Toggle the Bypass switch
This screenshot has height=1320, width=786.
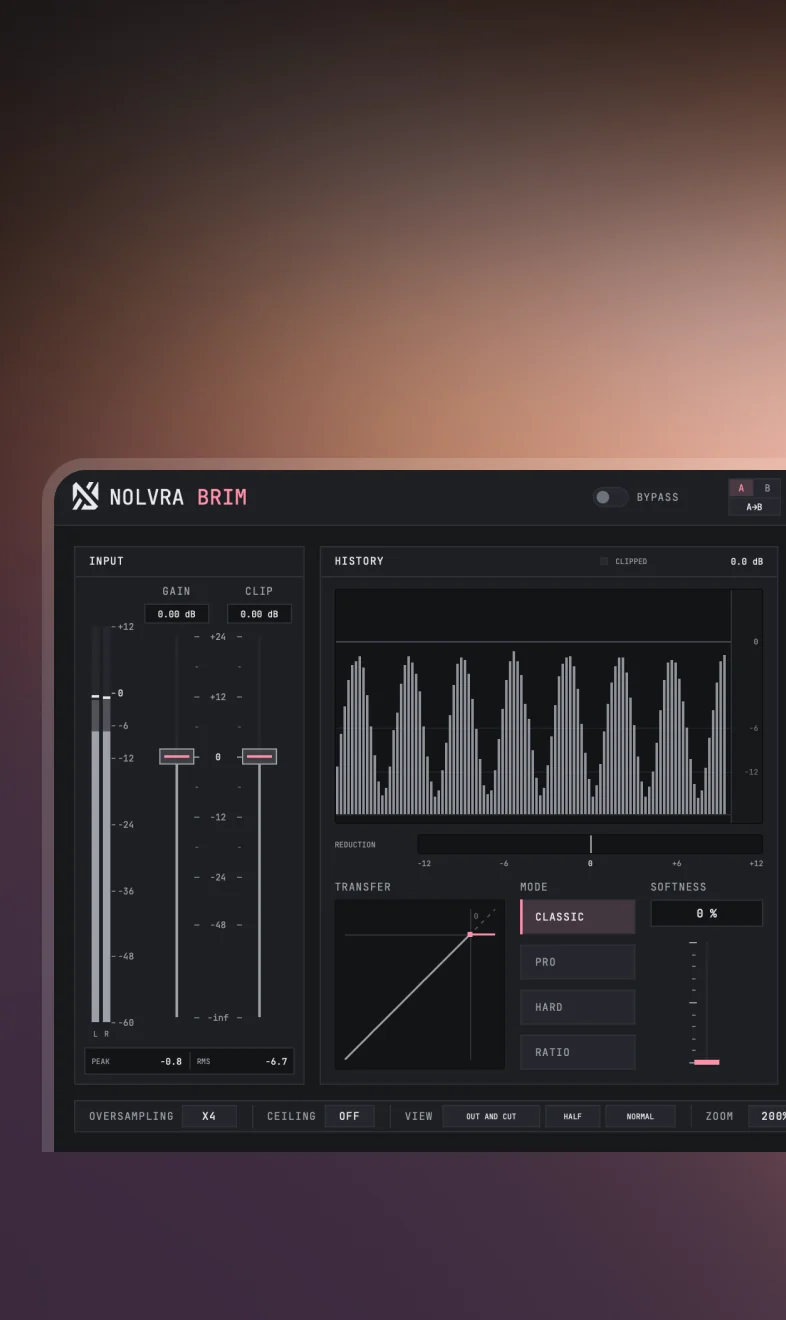pyautogui.click(x=609, y=497)
